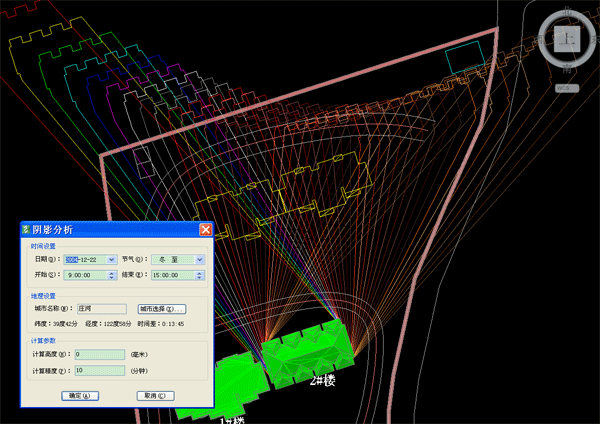
Task: Click the south (南) compass direction
Action: 567,68
